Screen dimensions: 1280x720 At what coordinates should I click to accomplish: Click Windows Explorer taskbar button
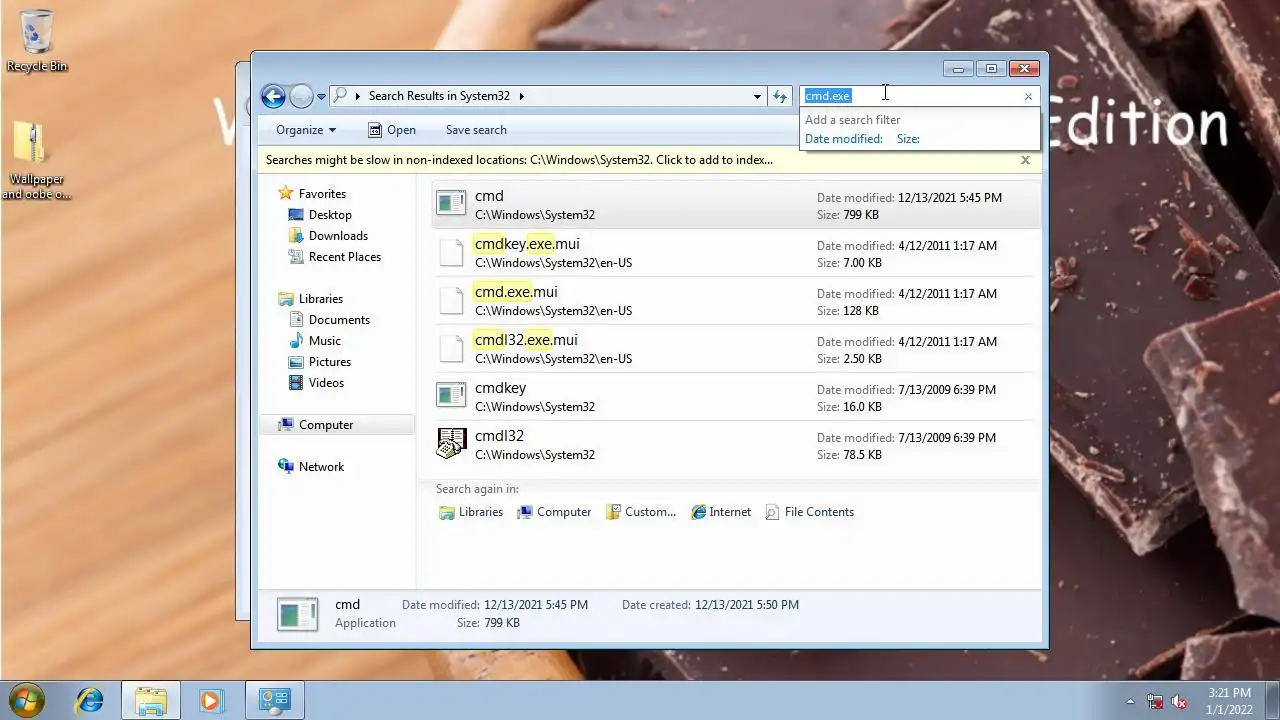pyautogui.click(x=151, y=700)
